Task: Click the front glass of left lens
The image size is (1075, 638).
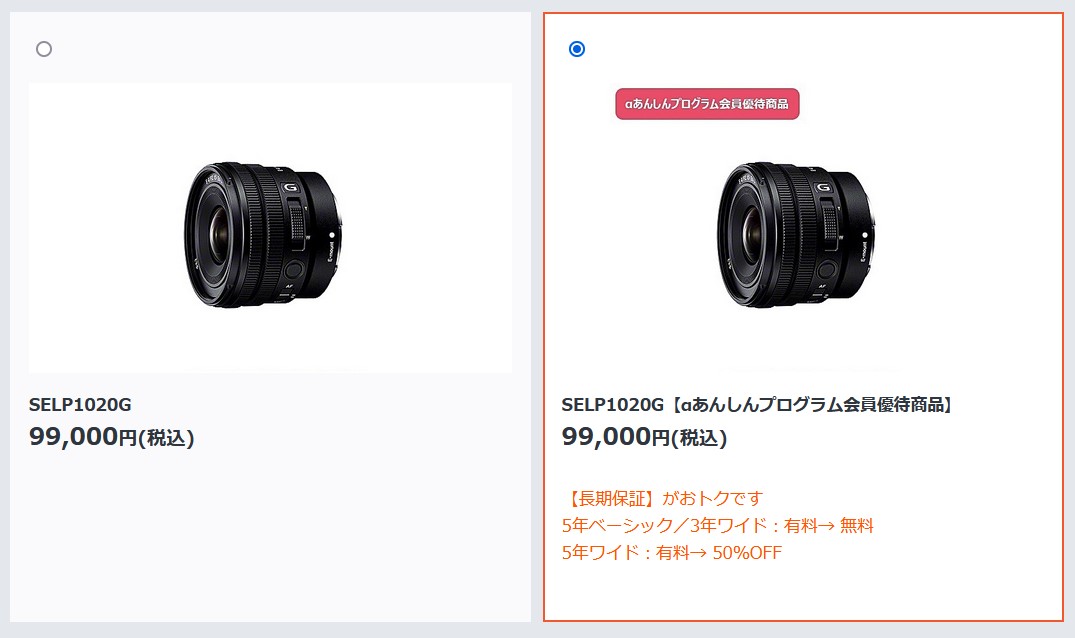Action: (x=218, y=233)
